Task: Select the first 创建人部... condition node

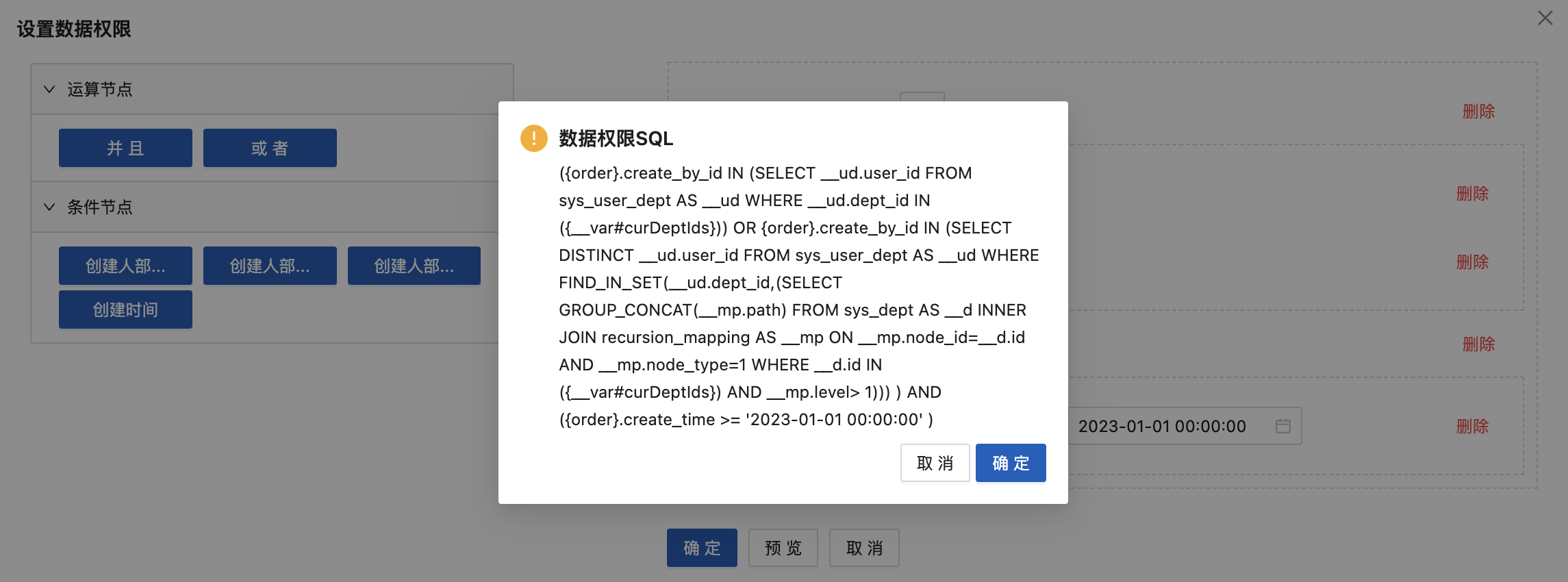Action: tap(125, 266)
